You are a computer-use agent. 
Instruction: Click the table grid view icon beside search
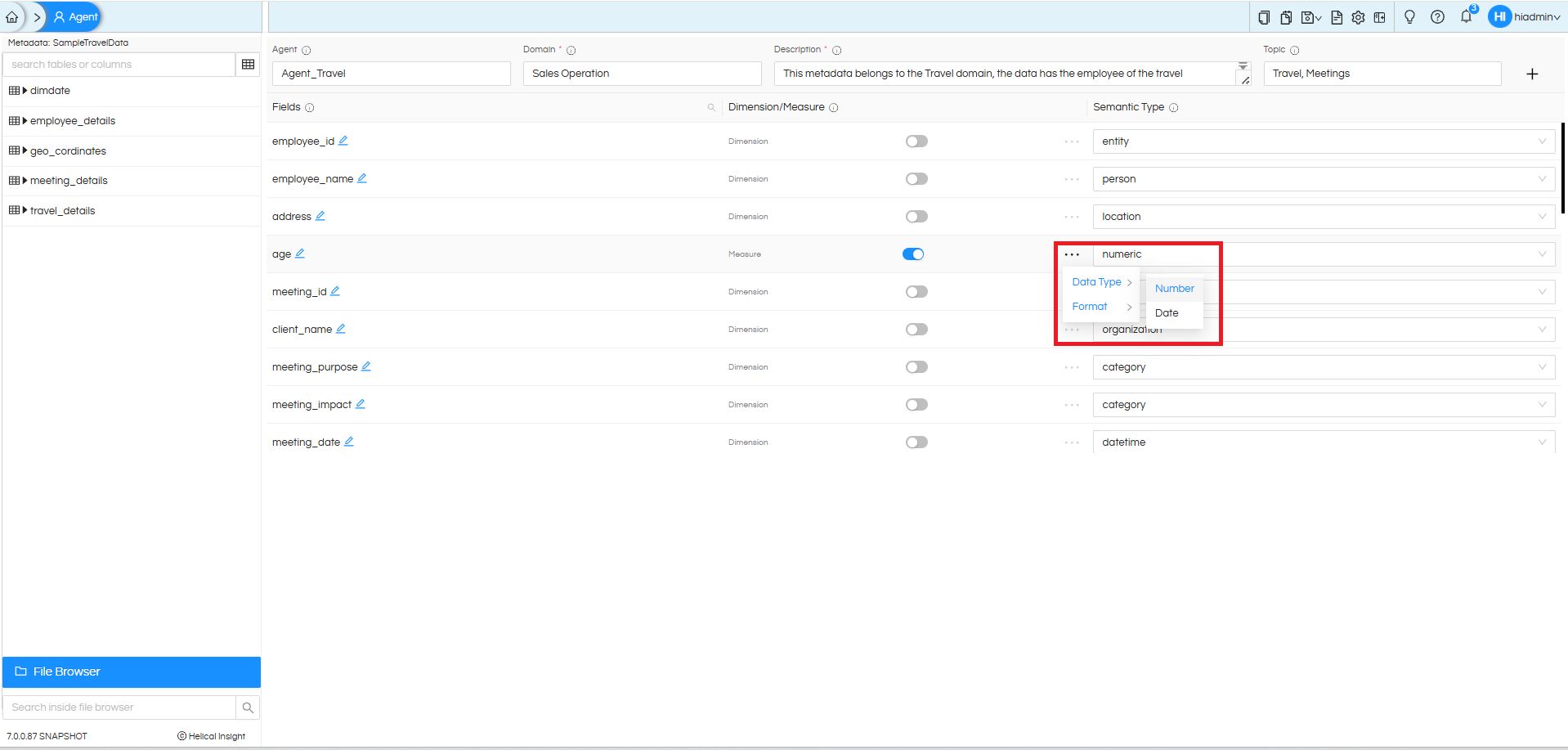(x=249, y=65)
